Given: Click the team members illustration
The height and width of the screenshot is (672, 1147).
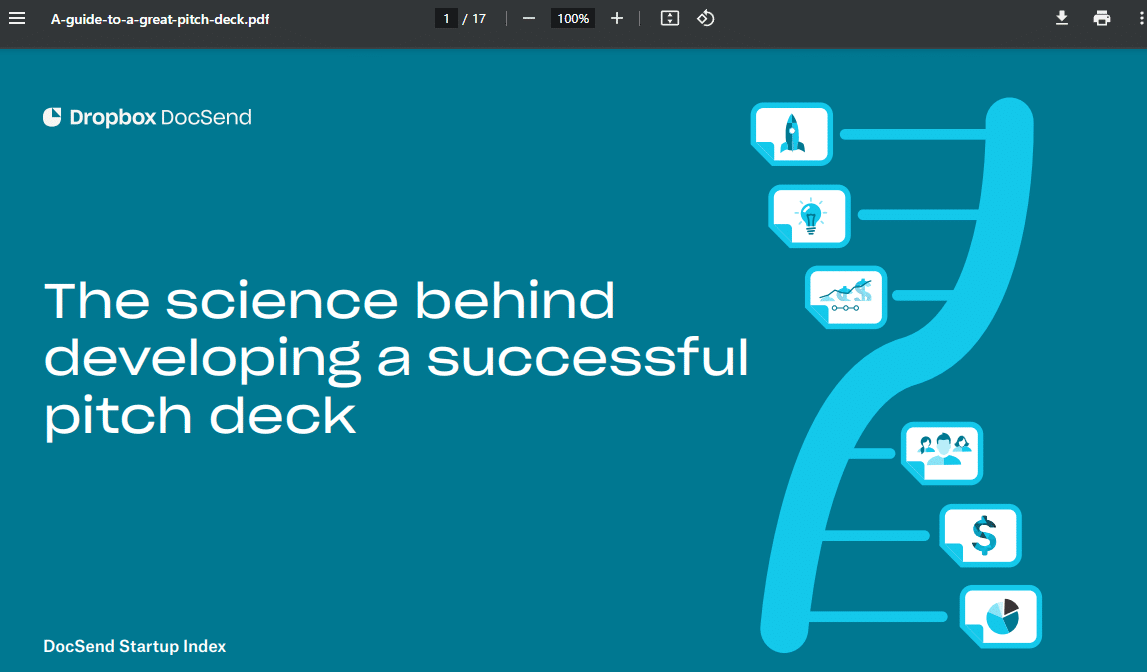Looking at the screenshot, I should coord(942,453).
